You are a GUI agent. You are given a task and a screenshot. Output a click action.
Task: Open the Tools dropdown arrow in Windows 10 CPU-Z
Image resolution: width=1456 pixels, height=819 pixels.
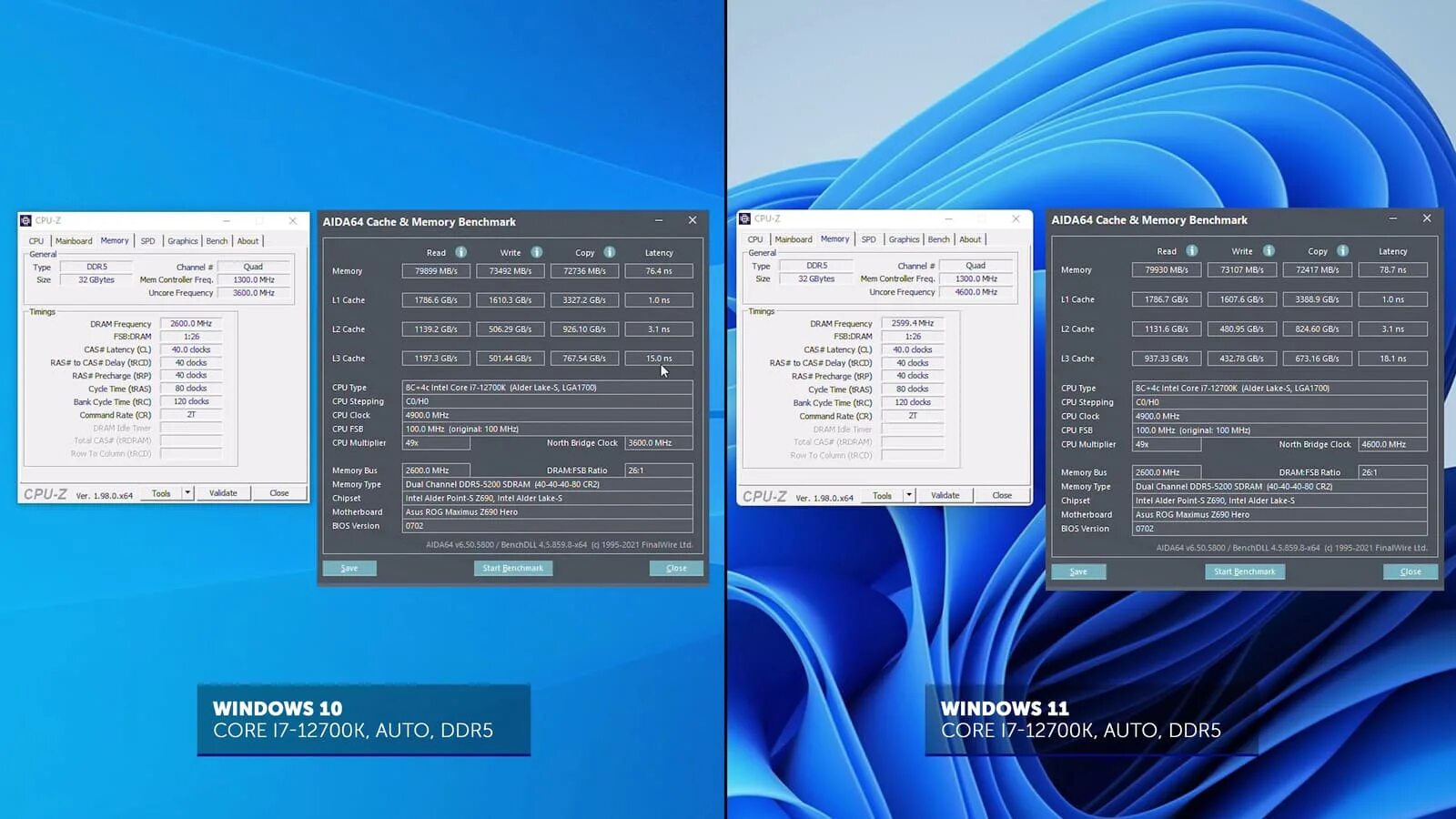pos(187,493)
